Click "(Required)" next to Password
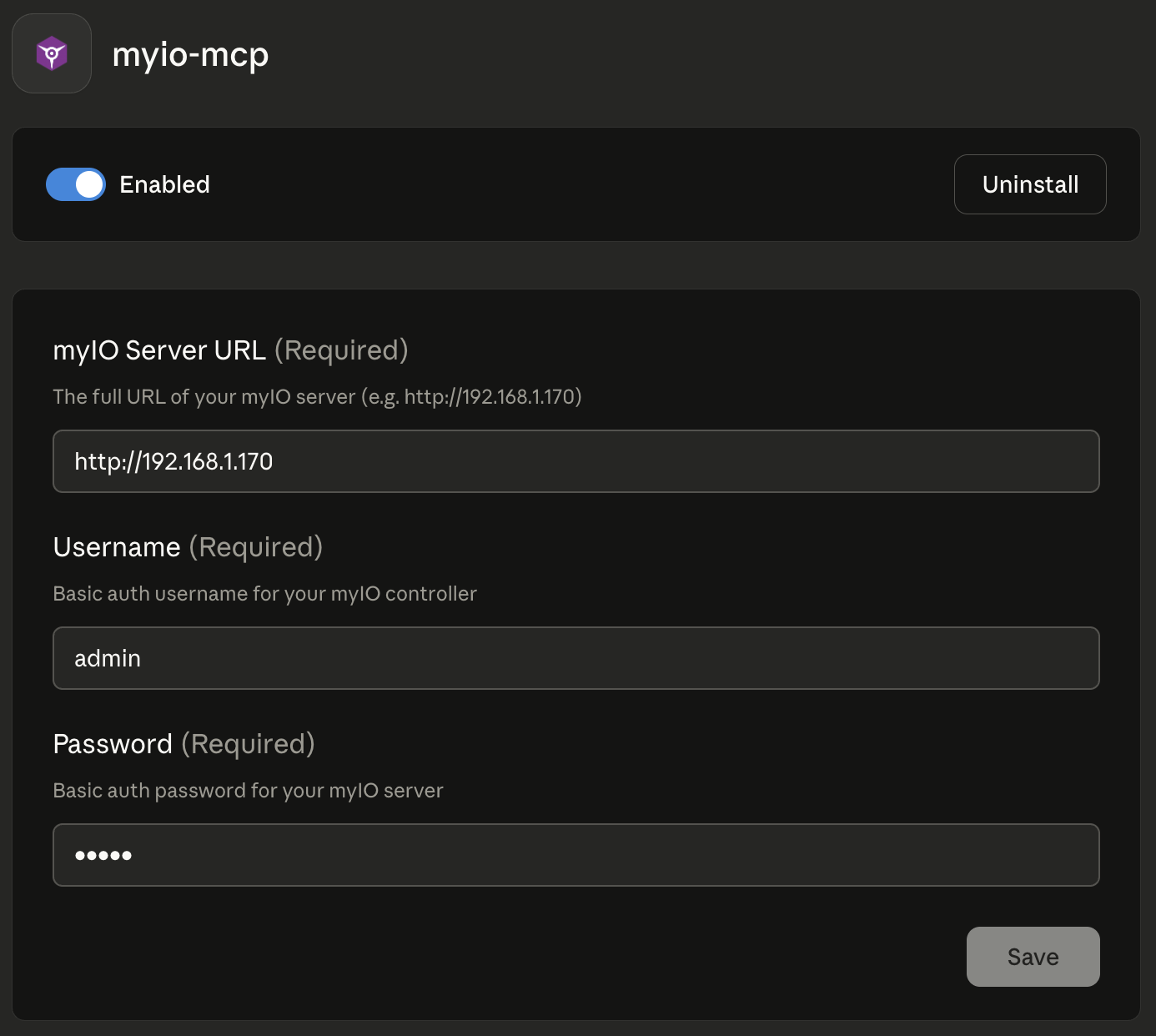This screenshot has width=1156, height=1036. click(248, 744)
